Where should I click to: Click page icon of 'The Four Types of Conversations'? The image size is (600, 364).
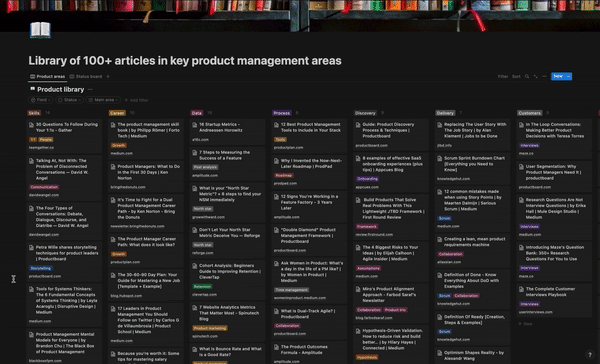(x=31, y=209)
